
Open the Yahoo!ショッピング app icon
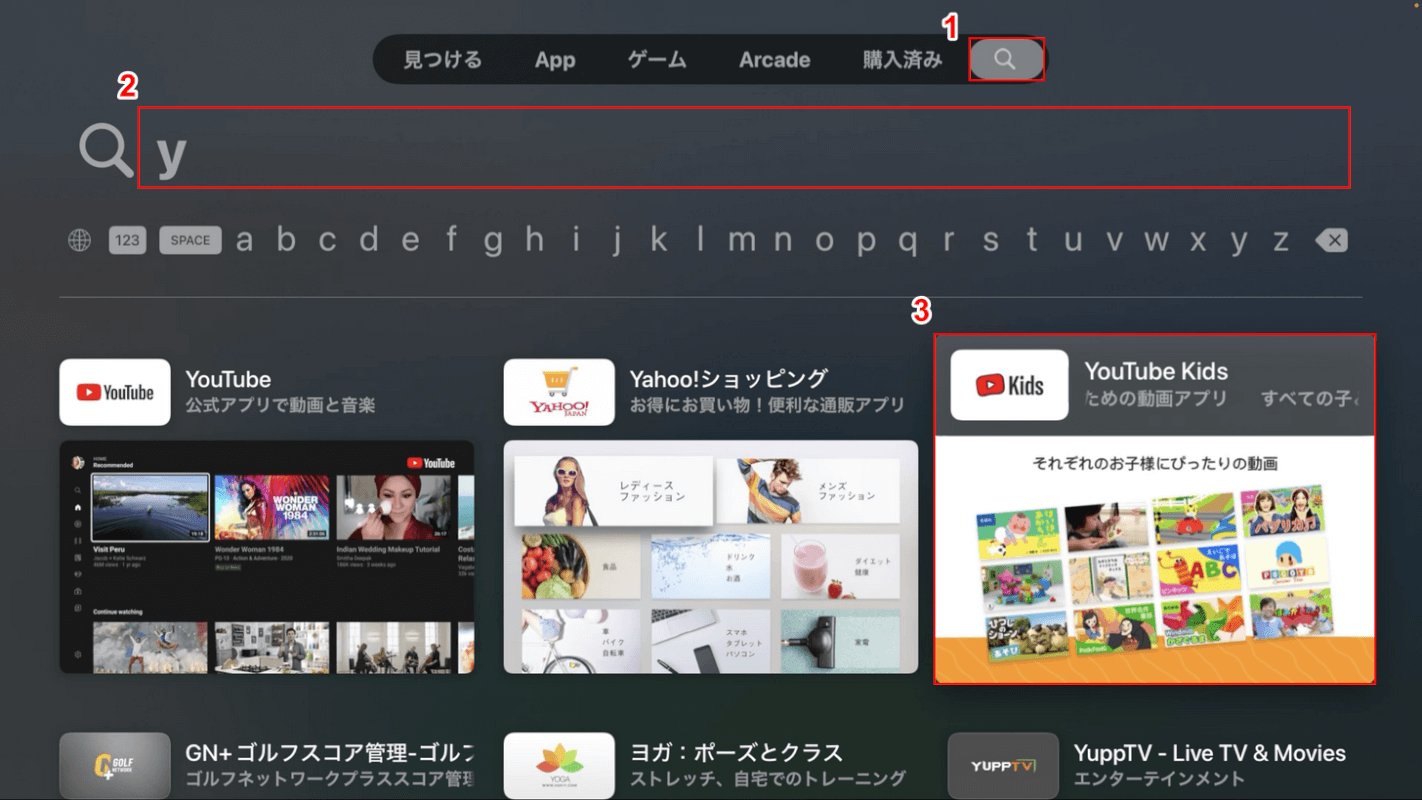559,392
